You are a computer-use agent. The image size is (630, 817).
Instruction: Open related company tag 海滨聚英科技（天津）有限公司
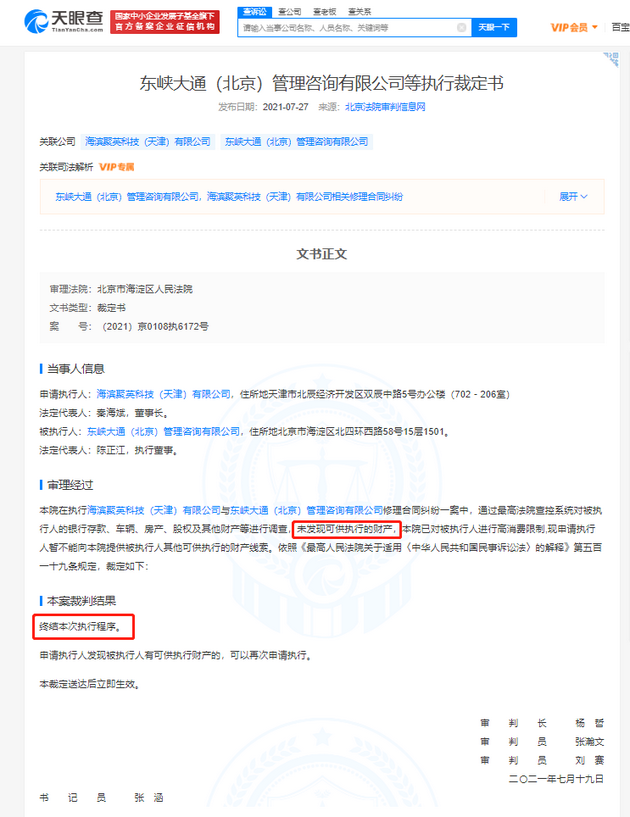[148, 142]
